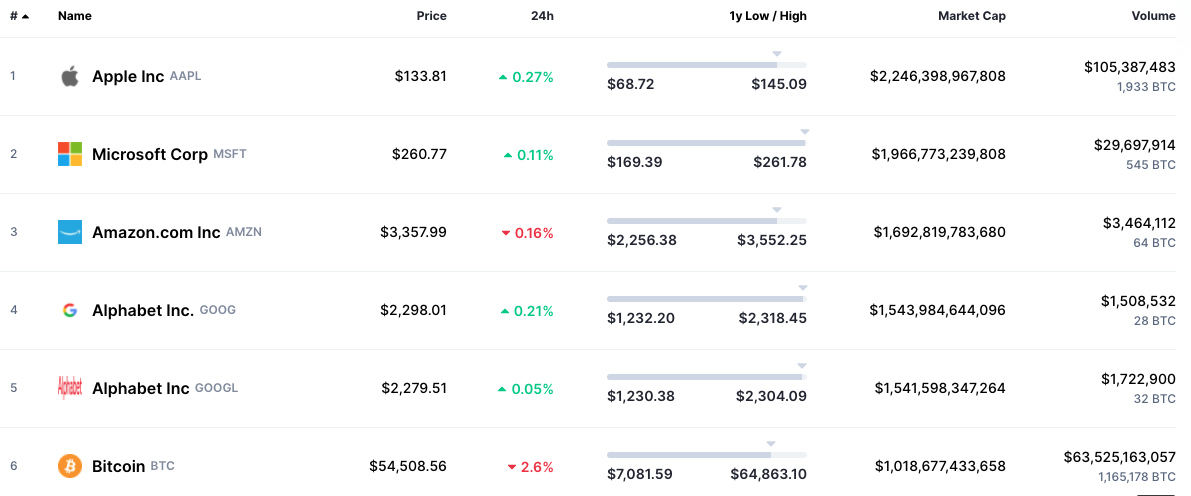Open the Bitcoin name link
This screenshot has height=496, width=1191.
click(x=118, y=466)
